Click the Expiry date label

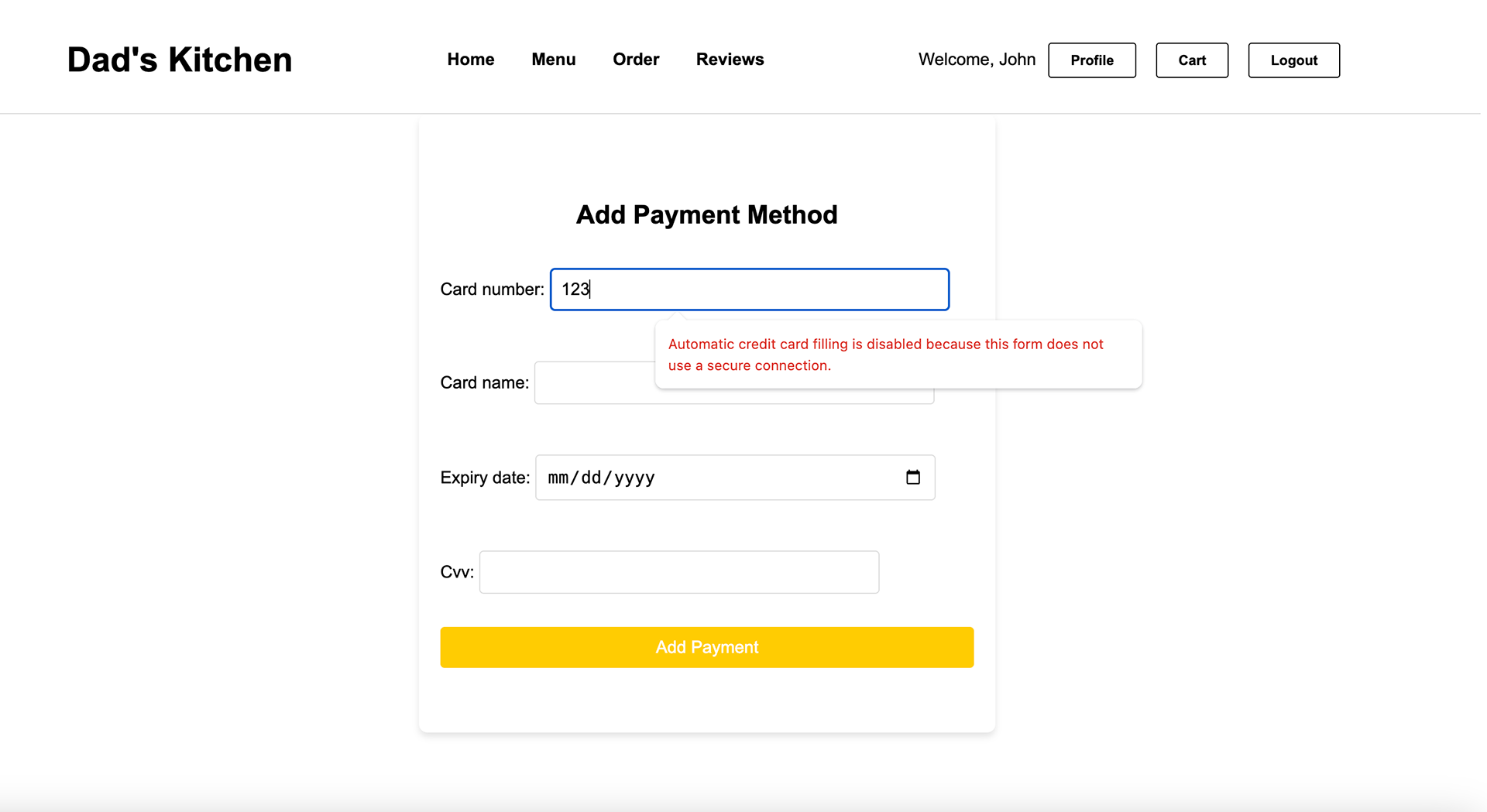[485, 478]
